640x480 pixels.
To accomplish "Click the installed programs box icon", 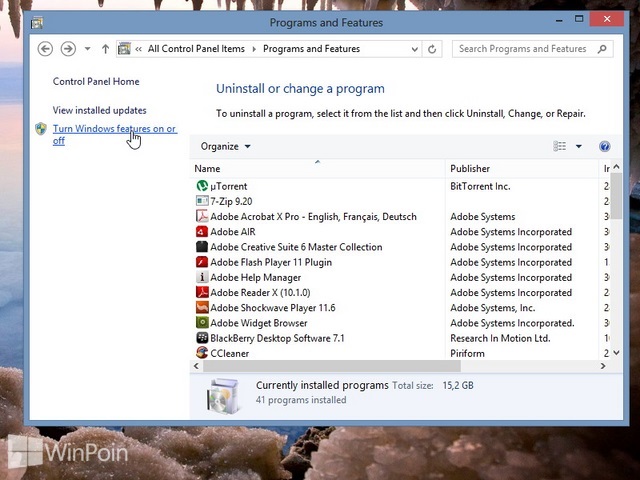I will [223, 396].
